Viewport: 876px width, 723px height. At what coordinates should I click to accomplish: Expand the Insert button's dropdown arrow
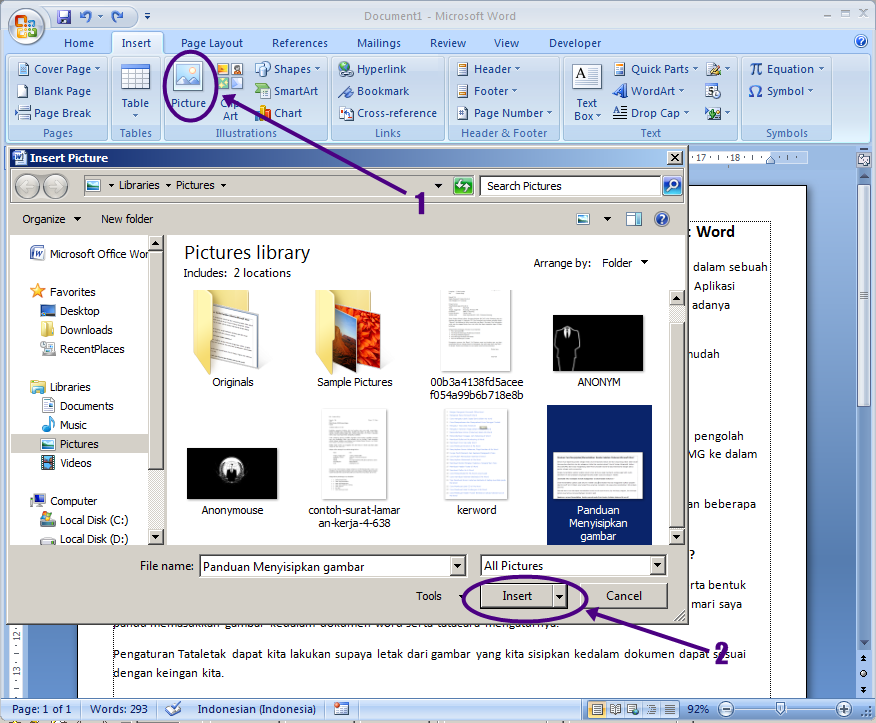point(559,597)
